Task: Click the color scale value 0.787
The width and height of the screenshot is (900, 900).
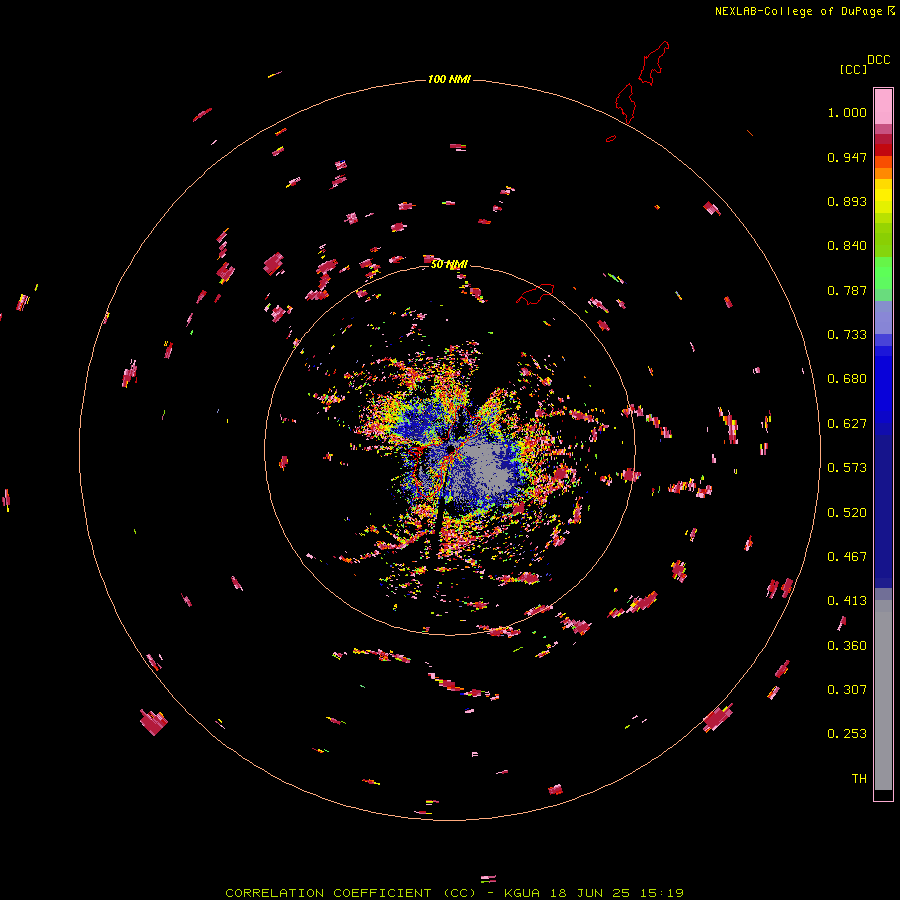Action: tap(847, 290)
